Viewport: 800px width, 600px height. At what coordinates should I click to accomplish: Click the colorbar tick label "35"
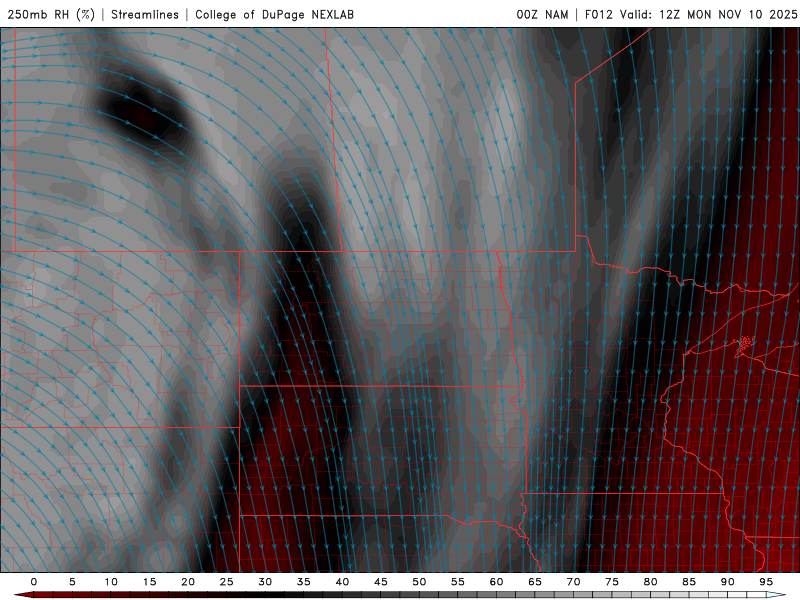point(304,582)
